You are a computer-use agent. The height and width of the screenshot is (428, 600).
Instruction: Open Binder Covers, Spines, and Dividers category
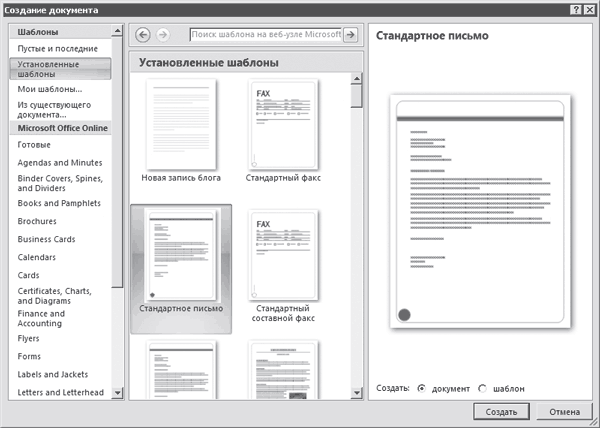point(60,183)
